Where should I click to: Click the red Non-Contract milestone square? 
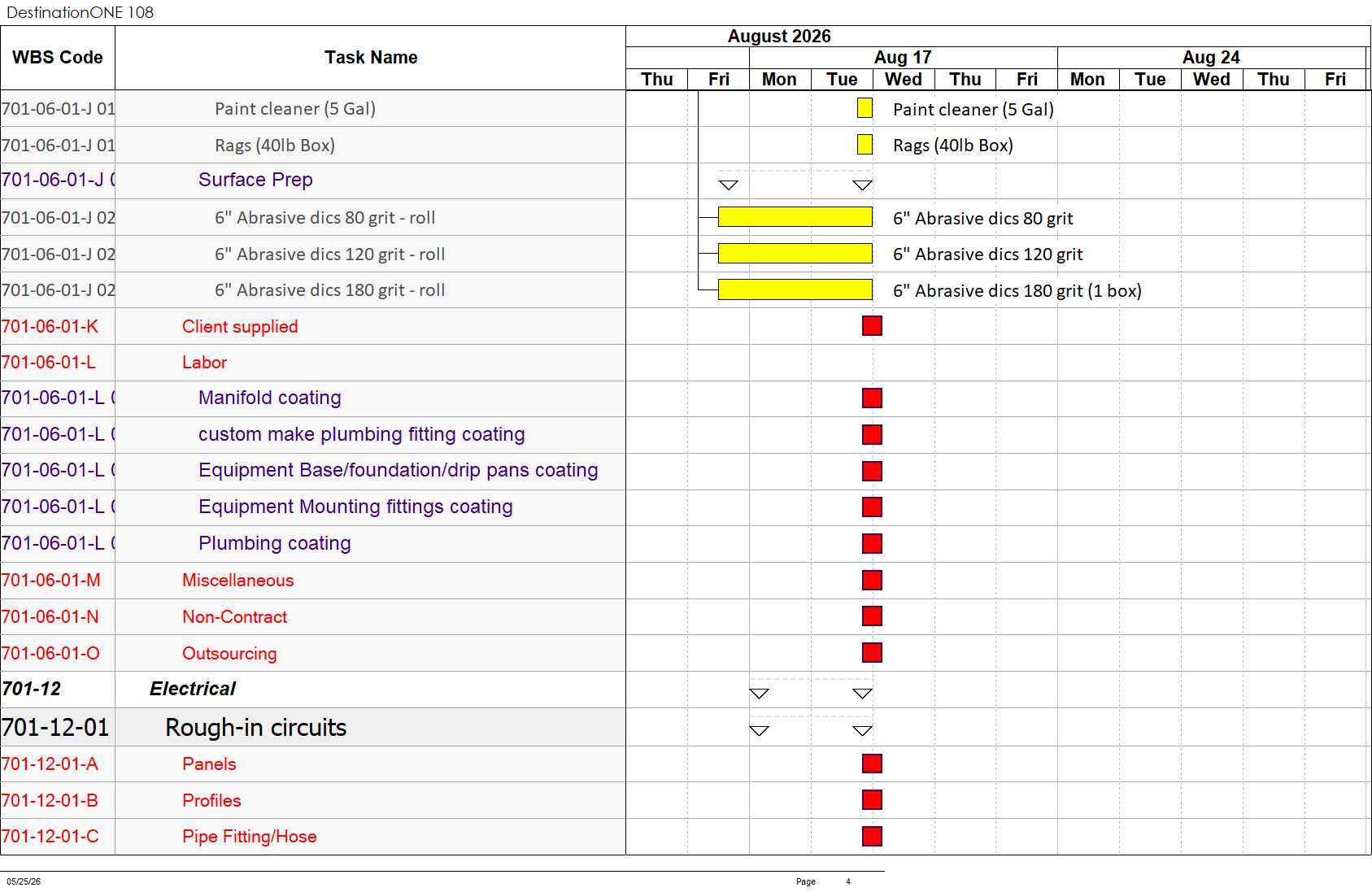pyautogui.click(x=872, y=616)
